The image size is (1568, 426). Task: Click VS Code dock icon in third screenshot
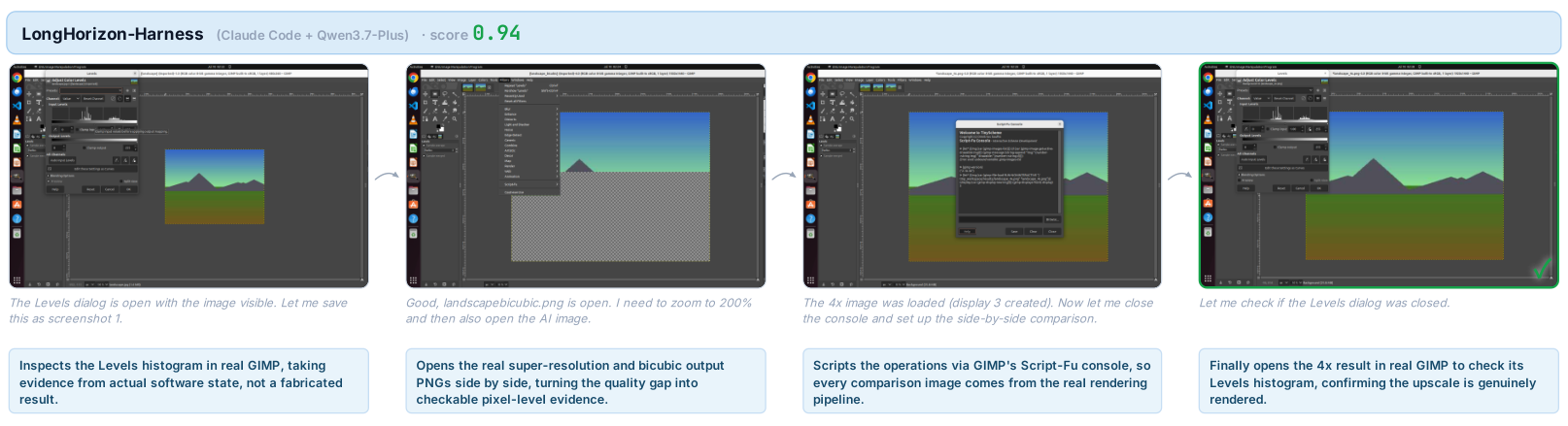click(812, 106)
